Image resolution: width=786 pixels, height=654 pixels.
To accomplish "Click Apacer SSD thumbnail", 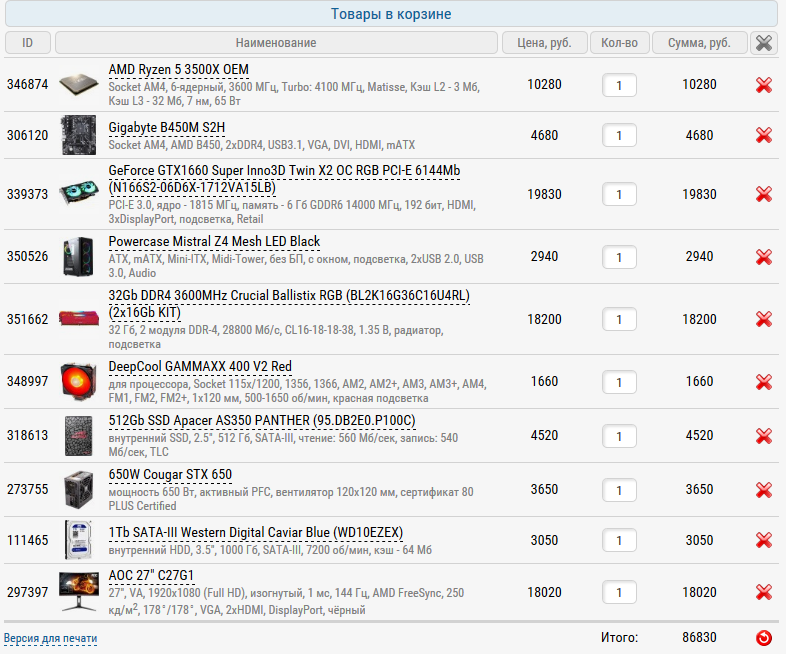I will click(79, 435).
